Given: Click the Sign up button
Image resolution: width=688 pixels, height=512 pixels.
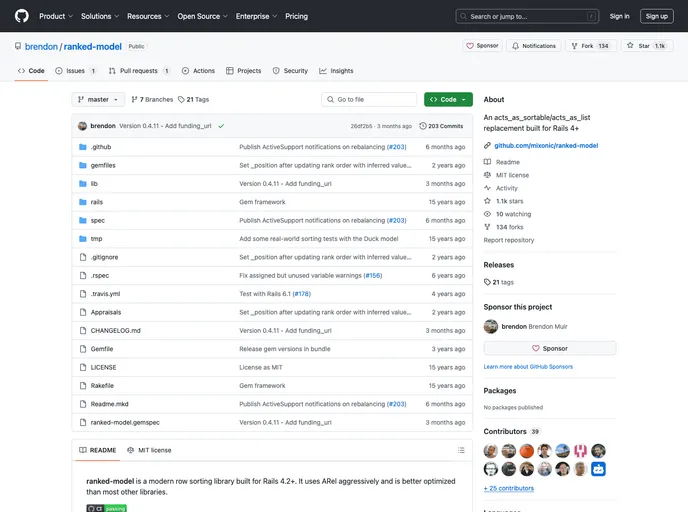Looking at the screenshot, I should pyautogui.click(x=656, y=16).
